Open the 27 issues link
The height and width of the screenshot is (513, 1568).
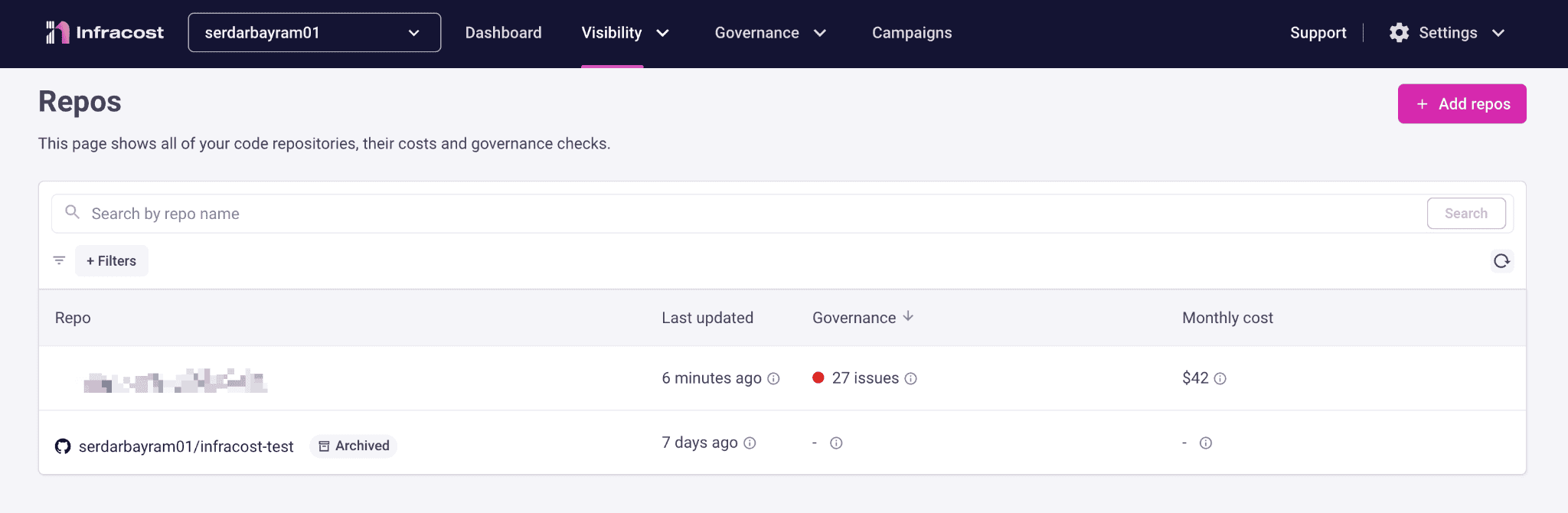click(x=865, y=378)
